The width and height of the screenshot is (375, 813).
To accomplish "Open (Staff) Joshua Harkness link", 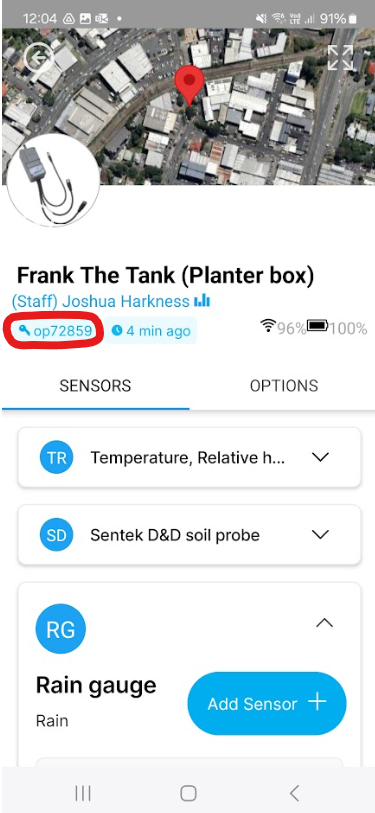I will tap(101, 301).
